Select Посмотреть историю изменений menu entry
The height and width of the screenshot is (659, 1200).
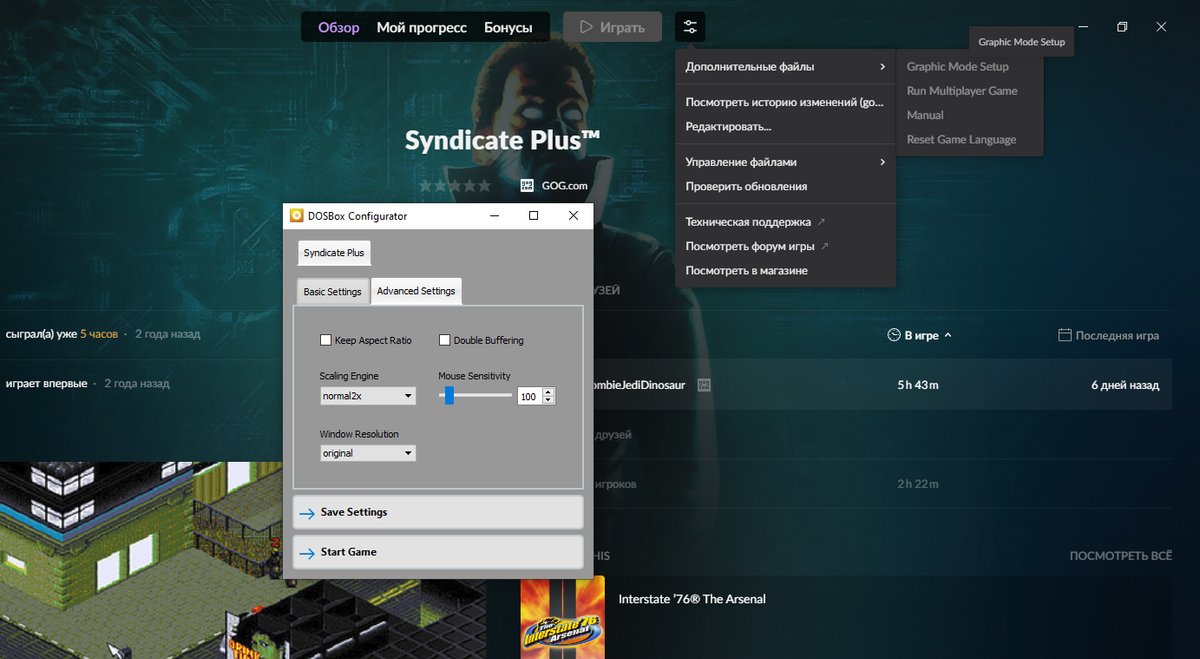point(785,102)
